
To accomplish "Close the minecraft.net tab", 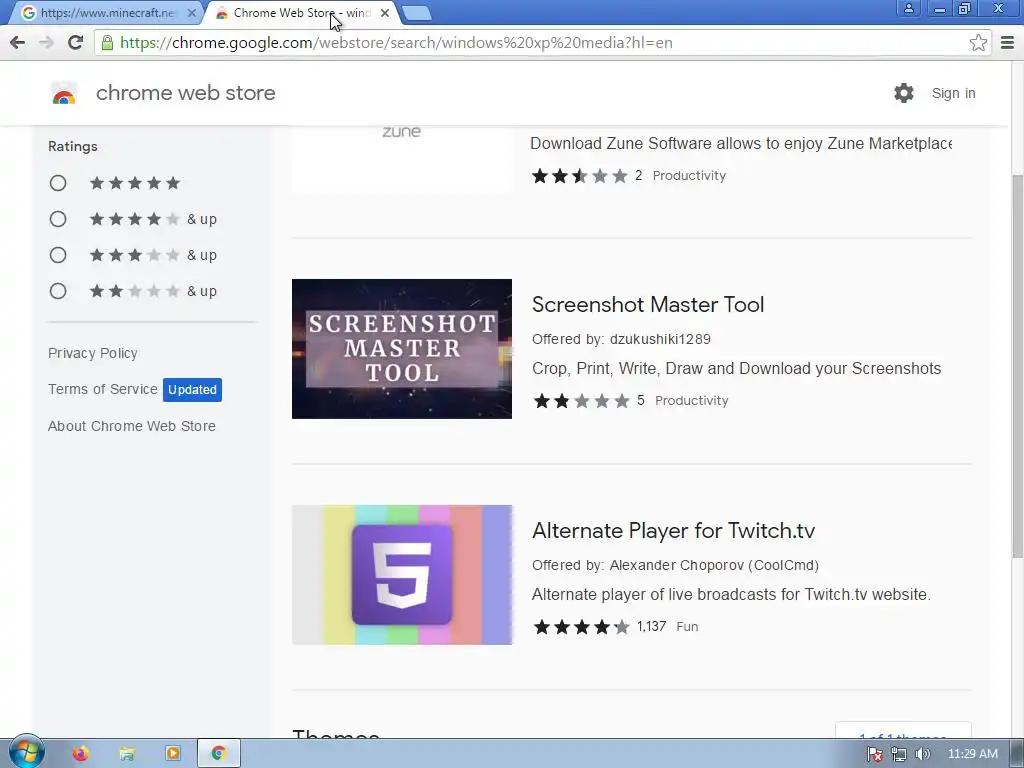I will click(191, 12).
